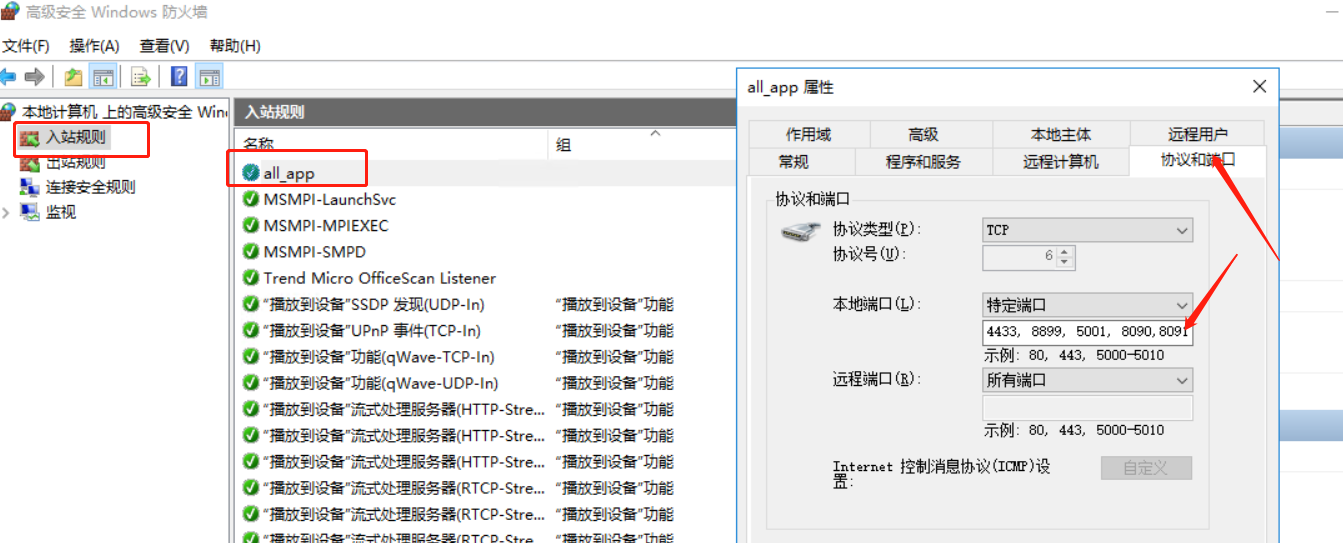Viewport: 1343px width, 543px height.
Task: Switch to the 作用域 tab
Action: point(808,134)
